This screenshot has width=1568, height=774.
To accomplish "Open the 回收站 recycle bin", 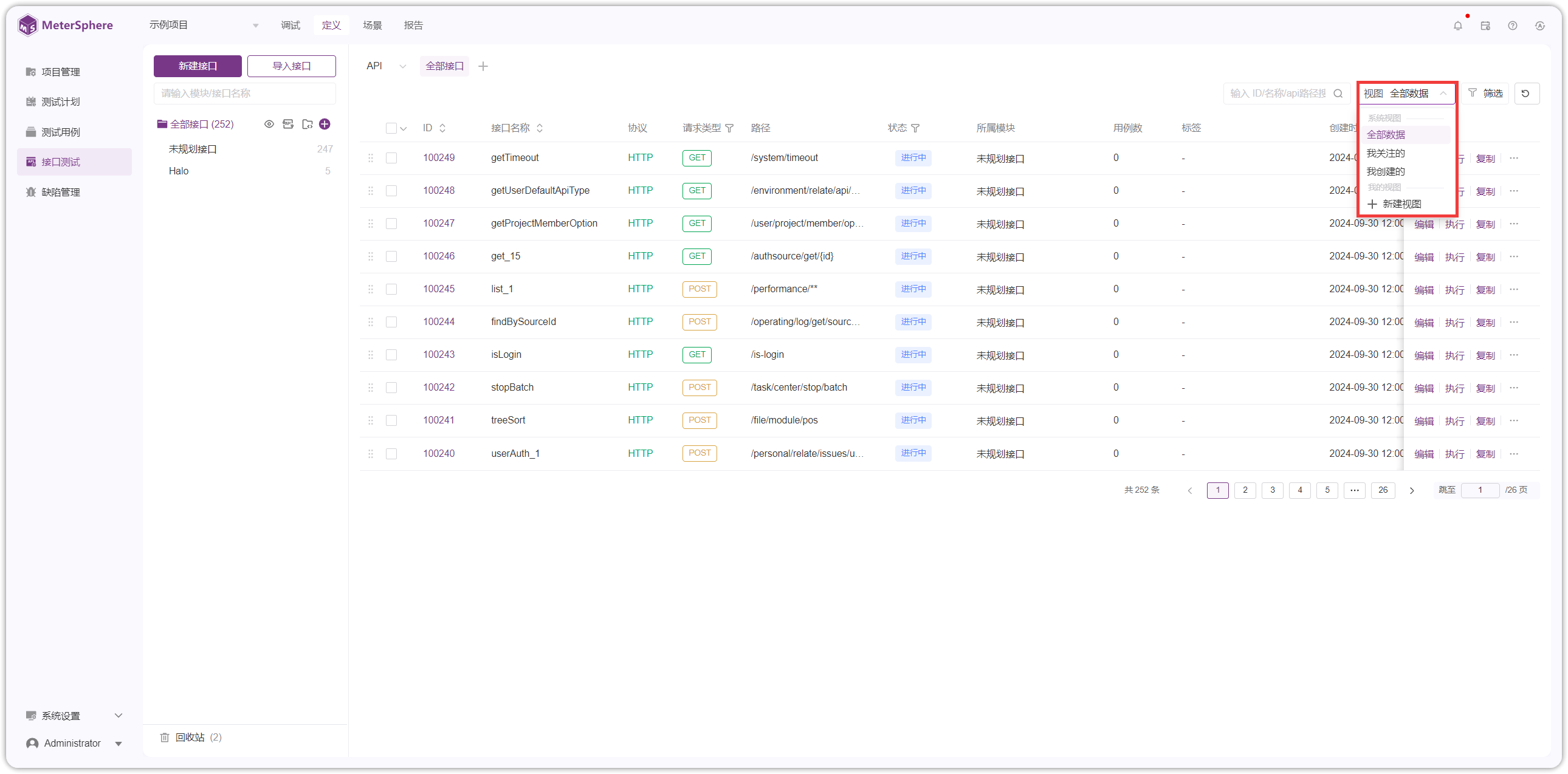I will click(x=191, y=737).
